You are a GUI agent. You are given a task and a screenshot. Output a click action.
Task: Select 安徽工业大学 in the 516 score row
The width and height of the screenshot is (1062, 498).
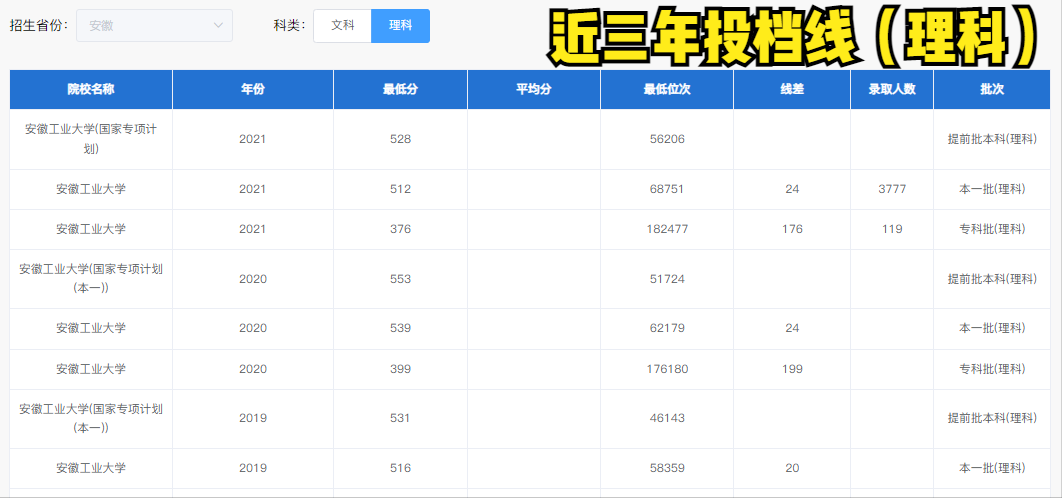(x=91, y=468)
